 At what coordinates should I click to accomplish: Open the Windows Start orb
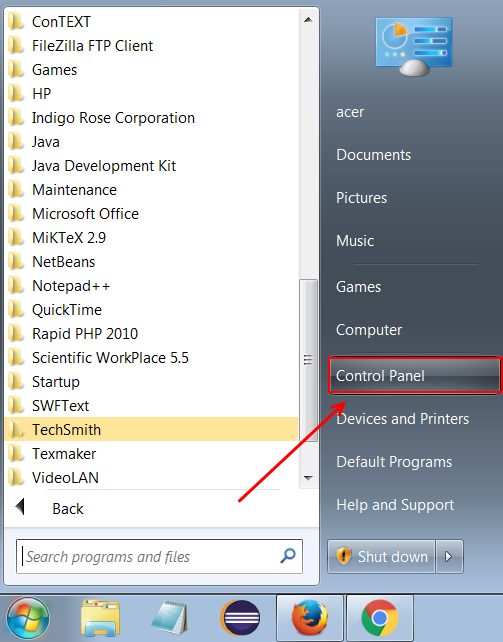[x=28, y=618]
